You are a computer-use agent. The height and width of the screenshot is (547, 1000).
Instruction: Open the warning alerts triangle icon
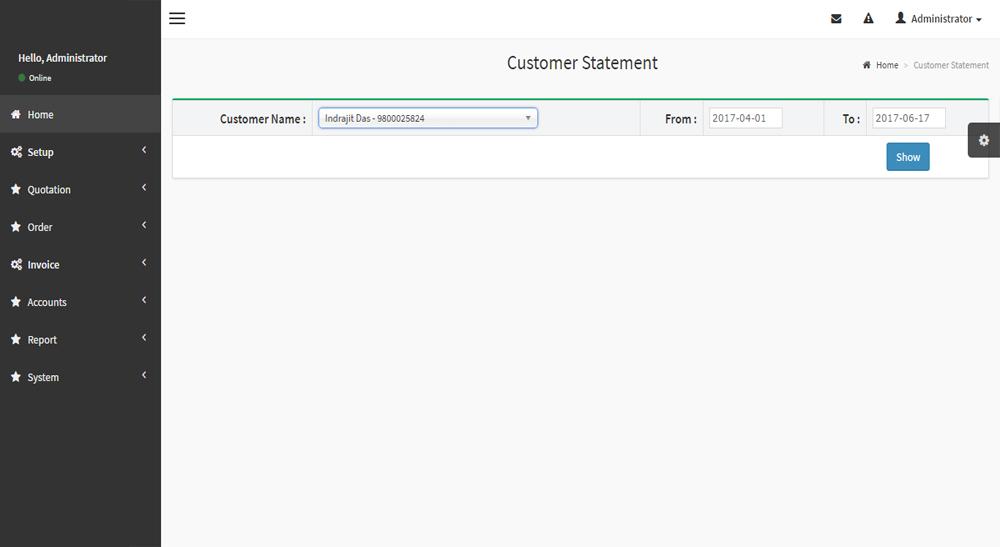pyautogui.click(x=868, y=18)
